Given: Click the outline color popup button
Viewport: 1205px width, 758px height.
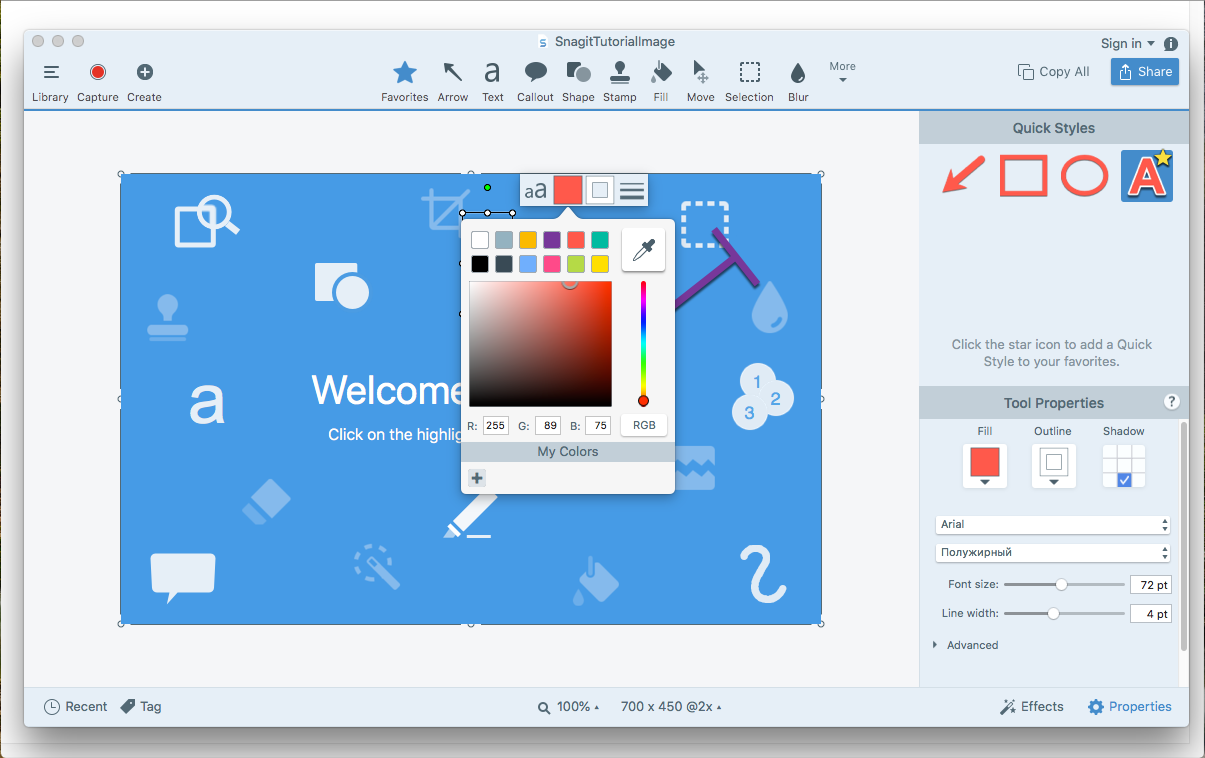Looking at the screenshot, I should point(600,190).
